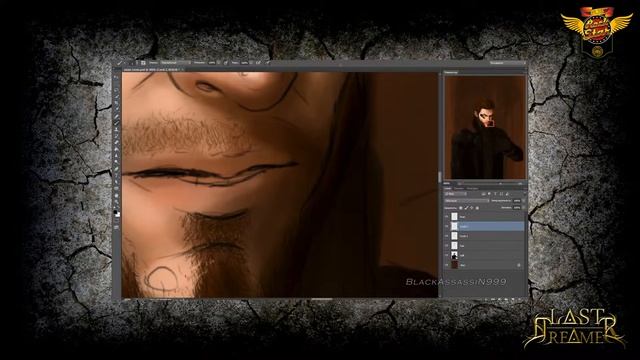Screen dimensions: 640x360
Task: Click the layer Opacity value field
Action: (517, 200)
